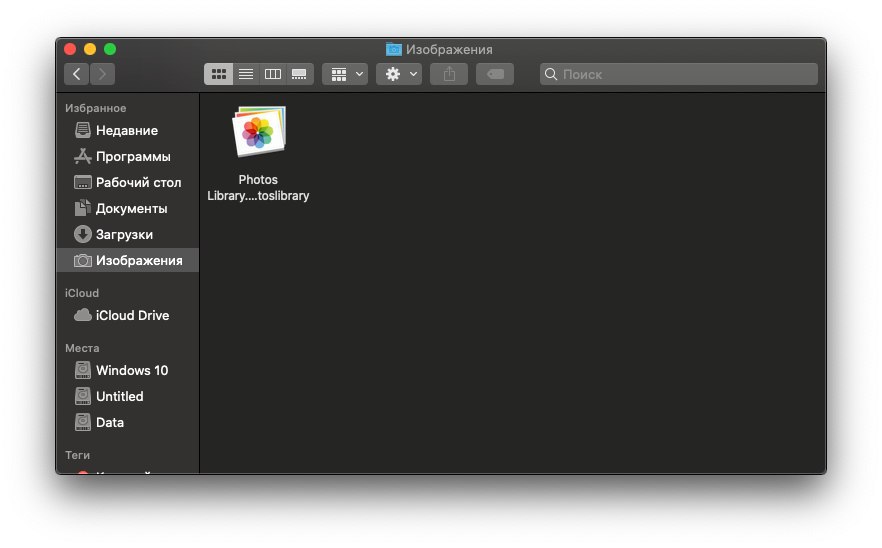This screenshot has width=882, height=548.
Task: Click the iCloud section header
Action: pos(82,293)
